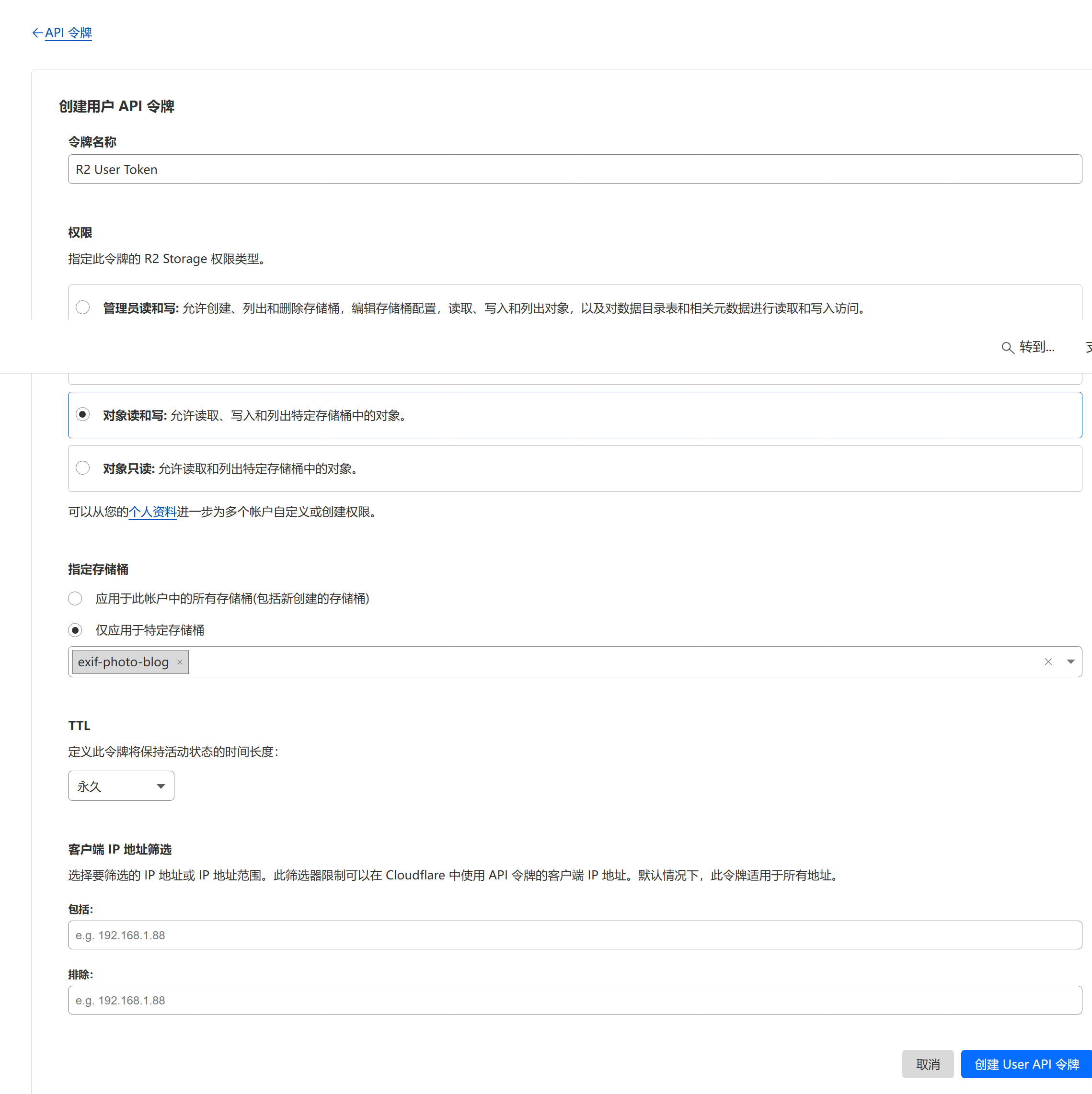This screenshot has width=1092, height=1094.
Task: Select 仅应用于特定存储桶 radio option
Action: 75,630
